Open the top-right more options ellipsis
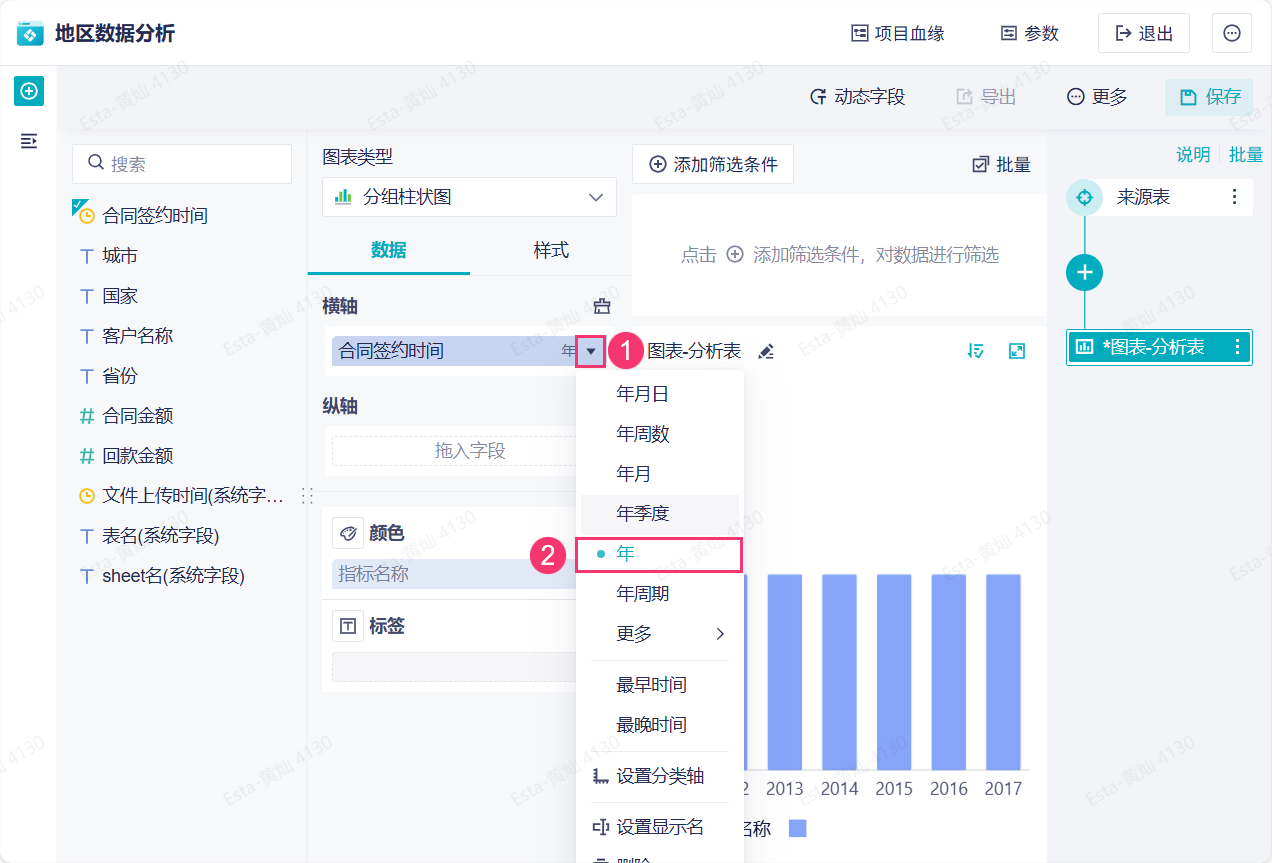This screenshot has height=863, width=1272. [x=1232, y=33]
